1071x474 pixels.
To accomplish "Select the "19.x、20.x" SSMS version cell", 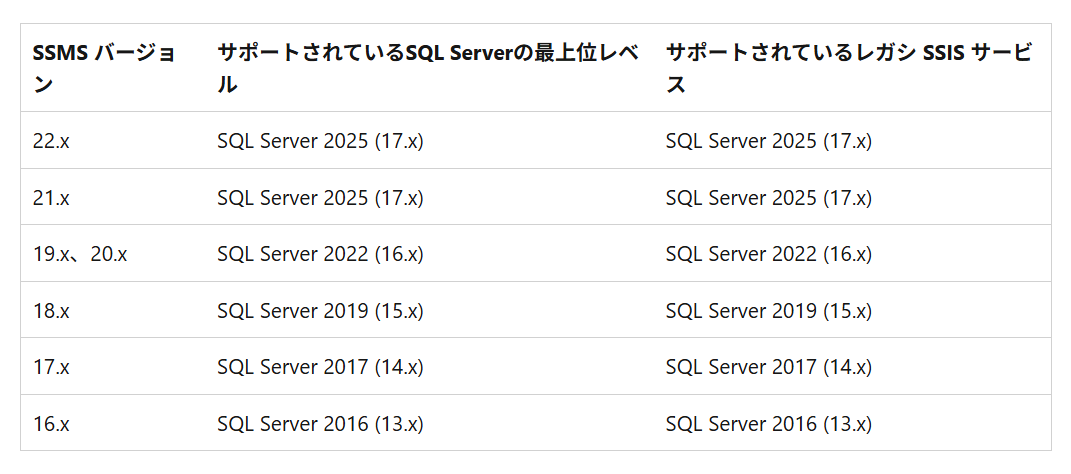I will [x=80, y=254].
